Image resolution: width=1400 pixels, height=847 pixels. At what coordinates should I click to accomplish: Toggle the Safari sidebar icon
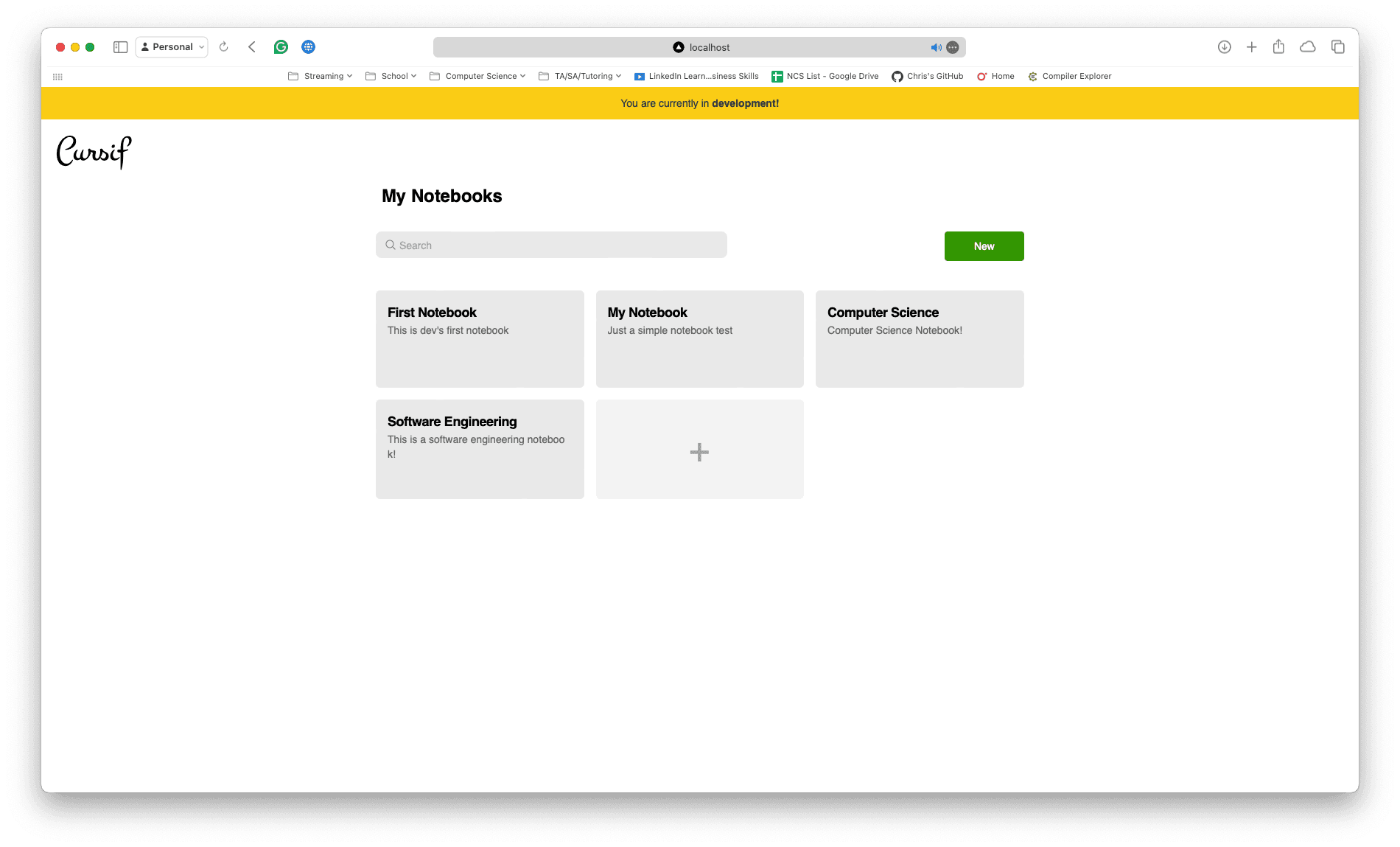(120, 47)
